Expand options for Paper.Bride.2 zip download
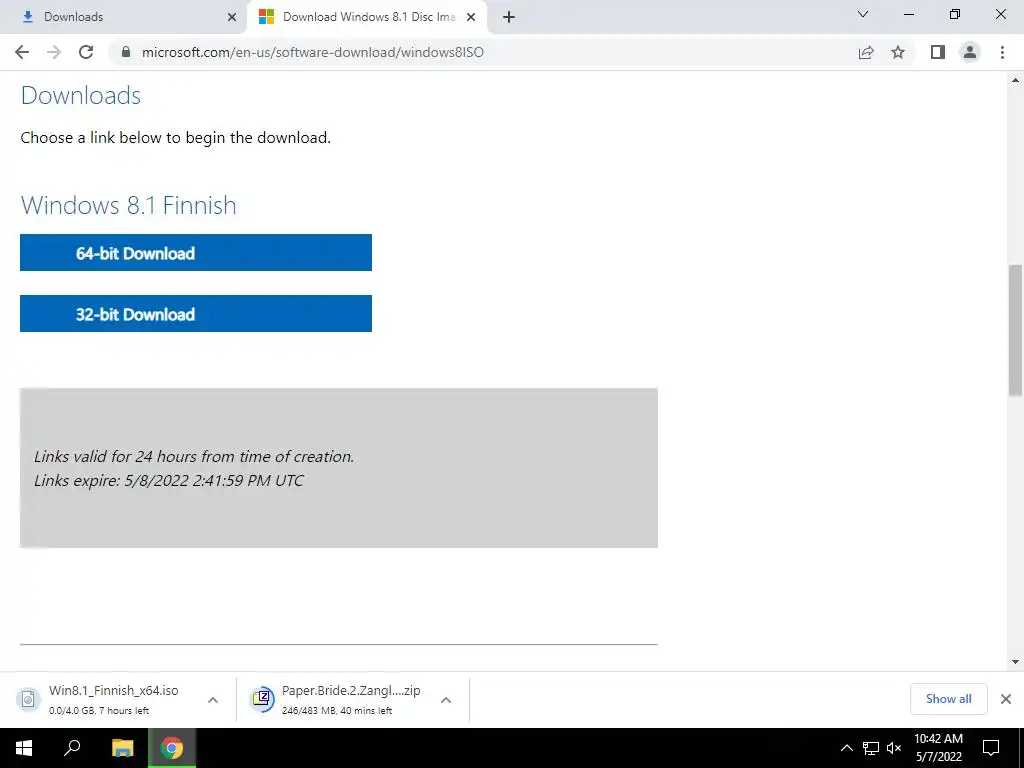Viewport: 1024px width, 768px height. (x=446, y=699)
